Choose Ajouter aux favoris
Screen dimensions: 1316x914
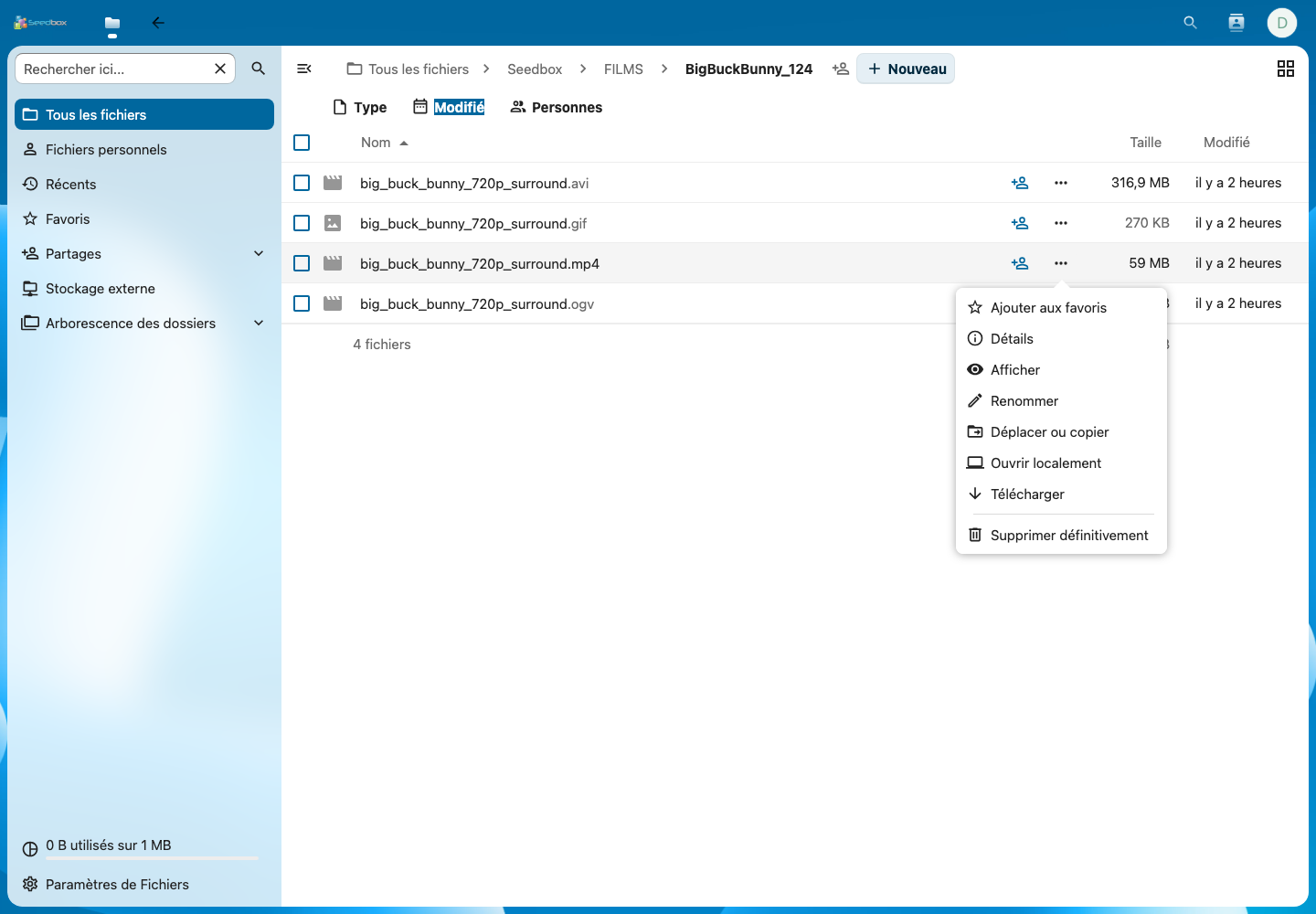pyautogui.click(x=1061, y=308)
